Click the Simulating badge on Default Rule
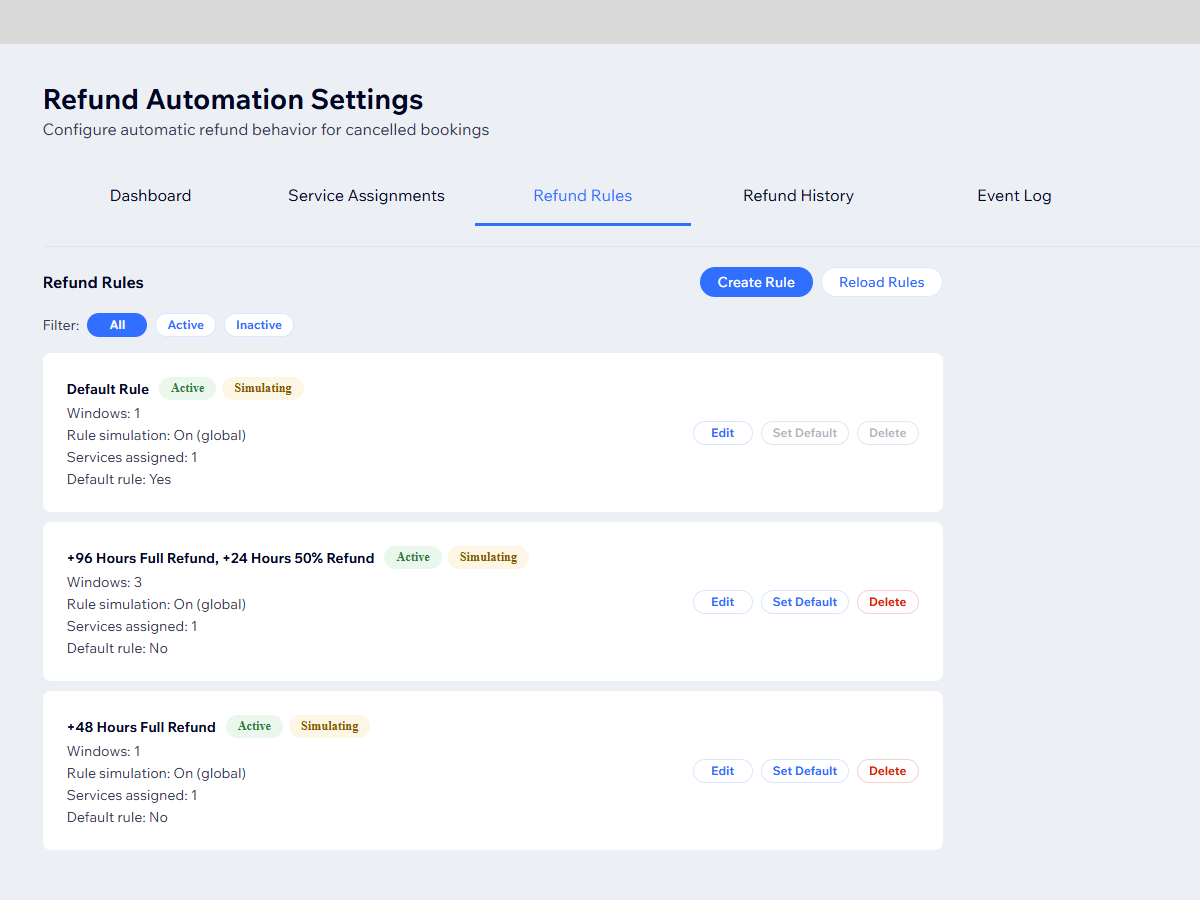The image size is (1200, 900). 263,388
